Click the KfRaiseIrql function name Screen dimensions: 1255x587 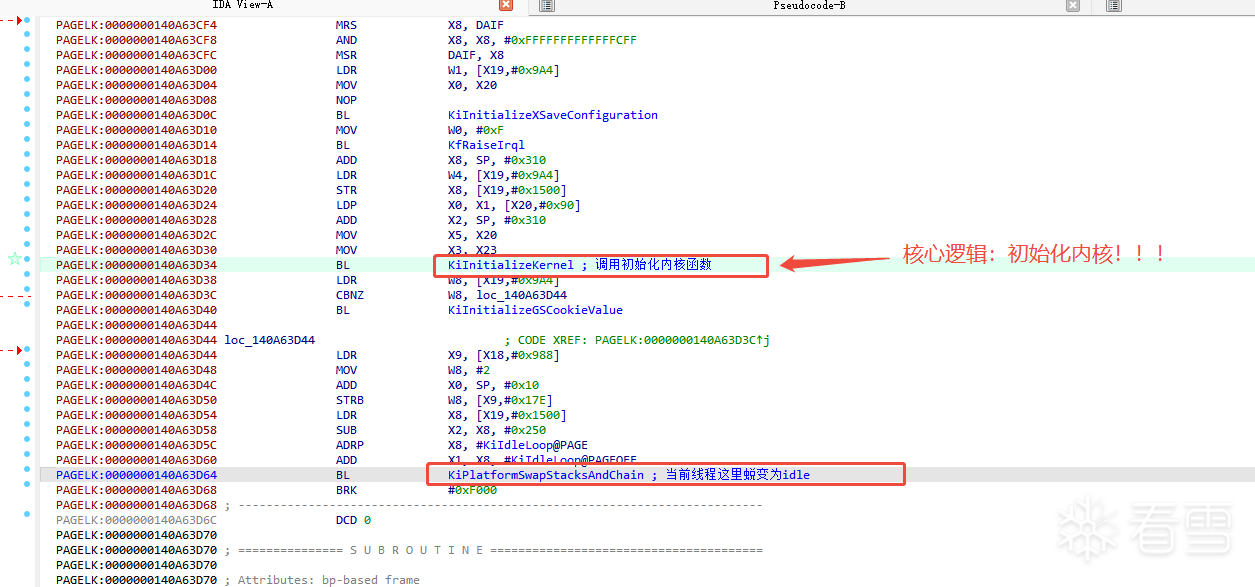tap(486, 145)
